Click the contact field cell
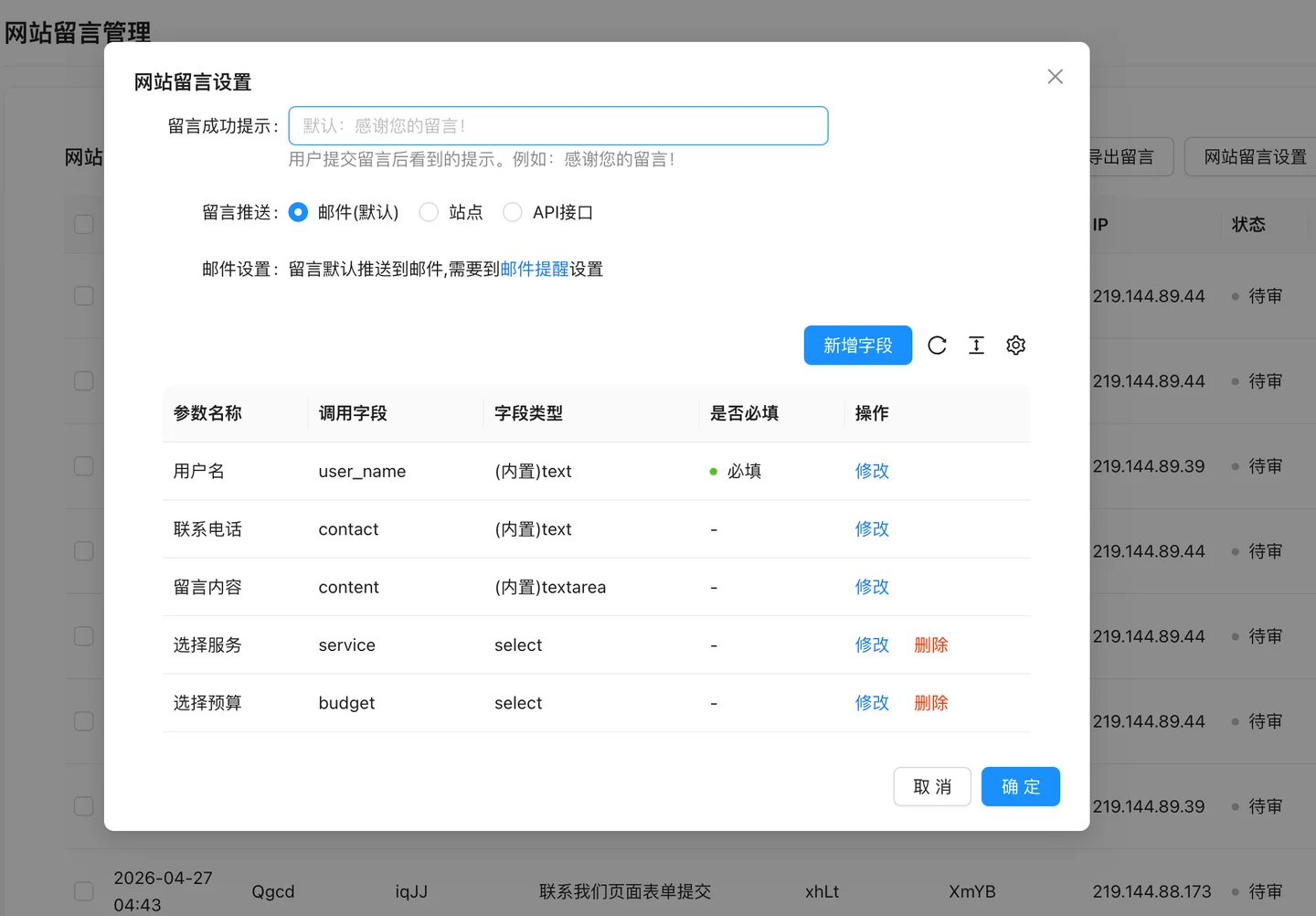 [x=348, y=529]
